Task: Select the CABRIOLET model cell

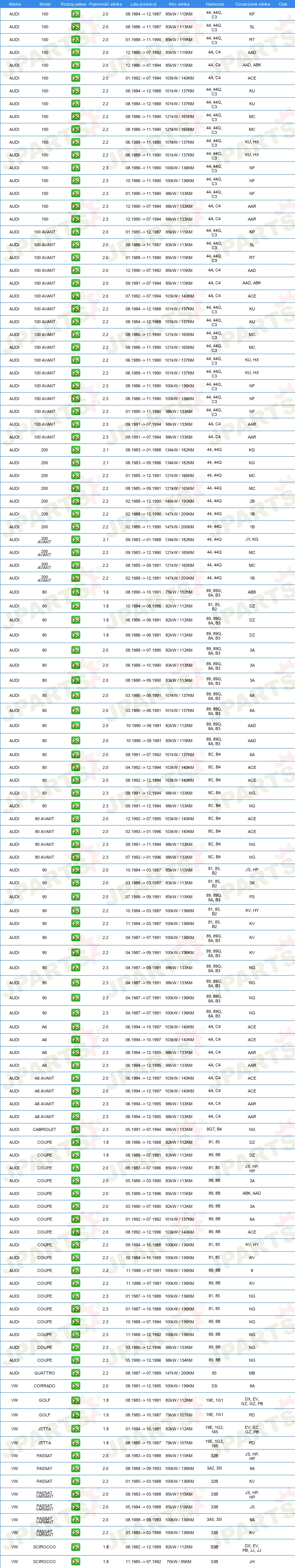Action: [45, 1129]
